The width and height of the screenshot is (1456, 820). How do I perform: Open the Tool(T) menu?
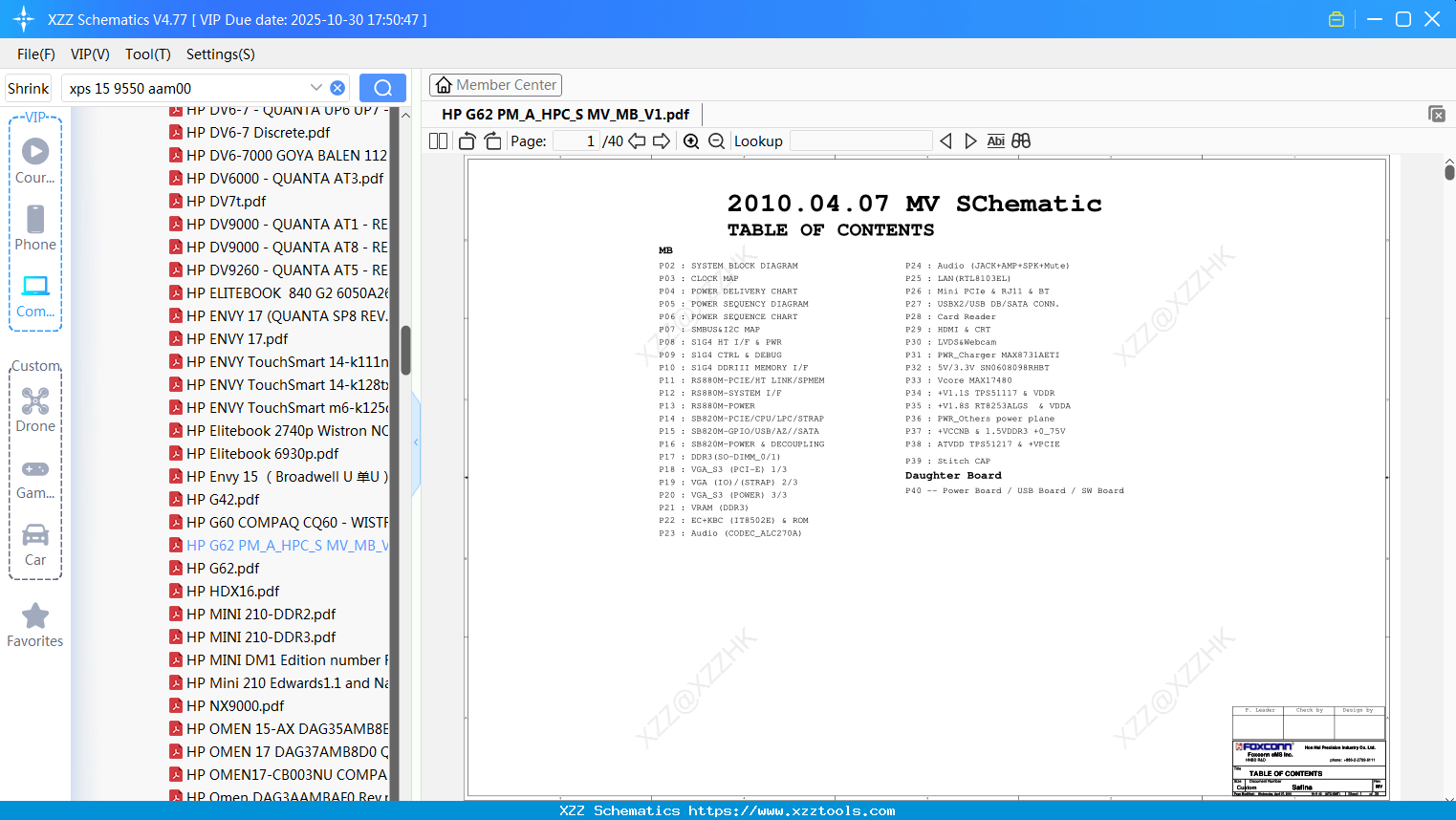148,54
